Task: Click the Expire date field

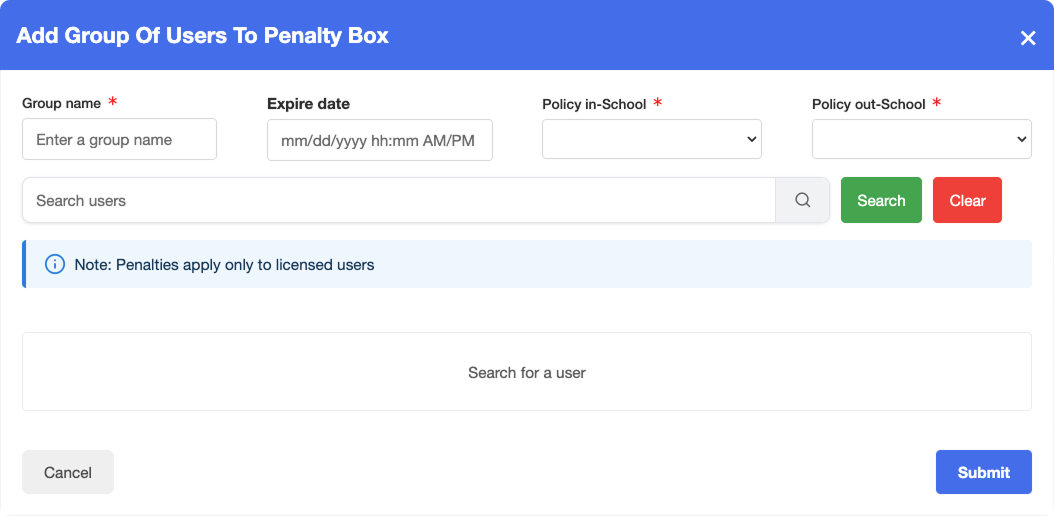Action: tap(380, 140)
